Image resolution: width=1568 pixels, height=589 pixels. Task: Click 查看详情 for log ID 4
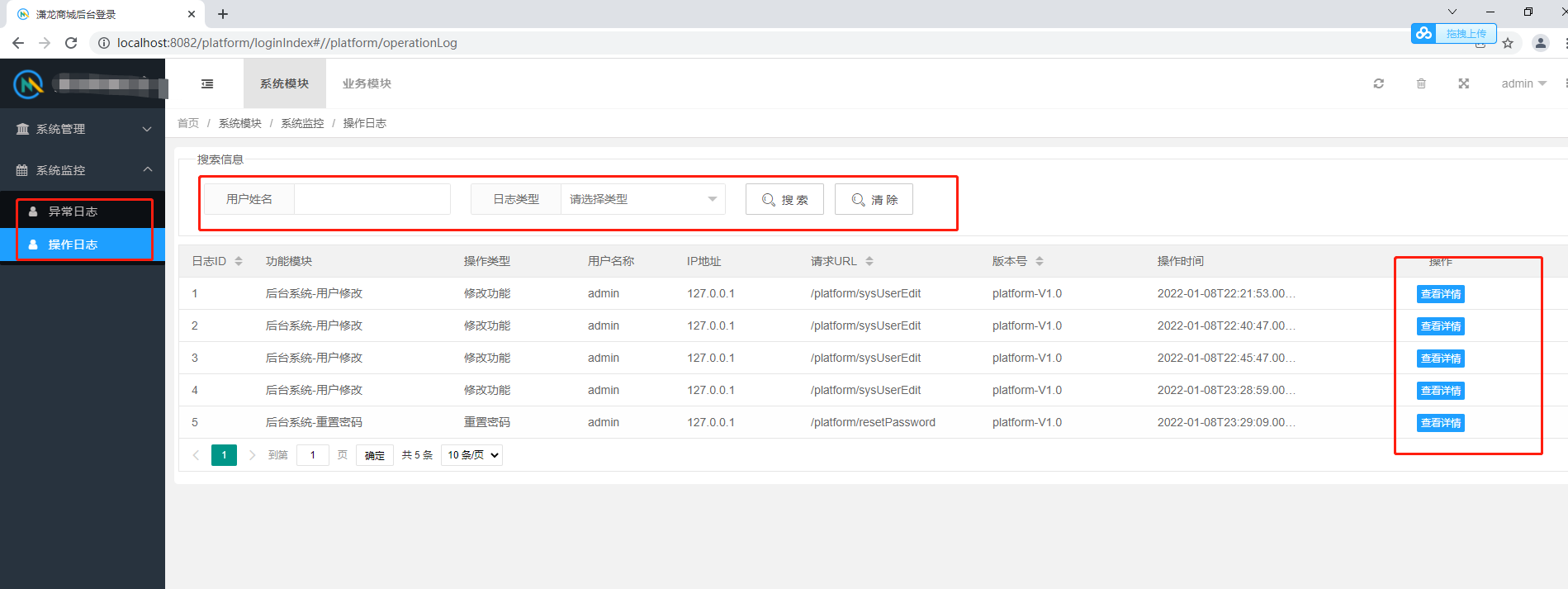pyautogui.click(x=1441, y=391)
